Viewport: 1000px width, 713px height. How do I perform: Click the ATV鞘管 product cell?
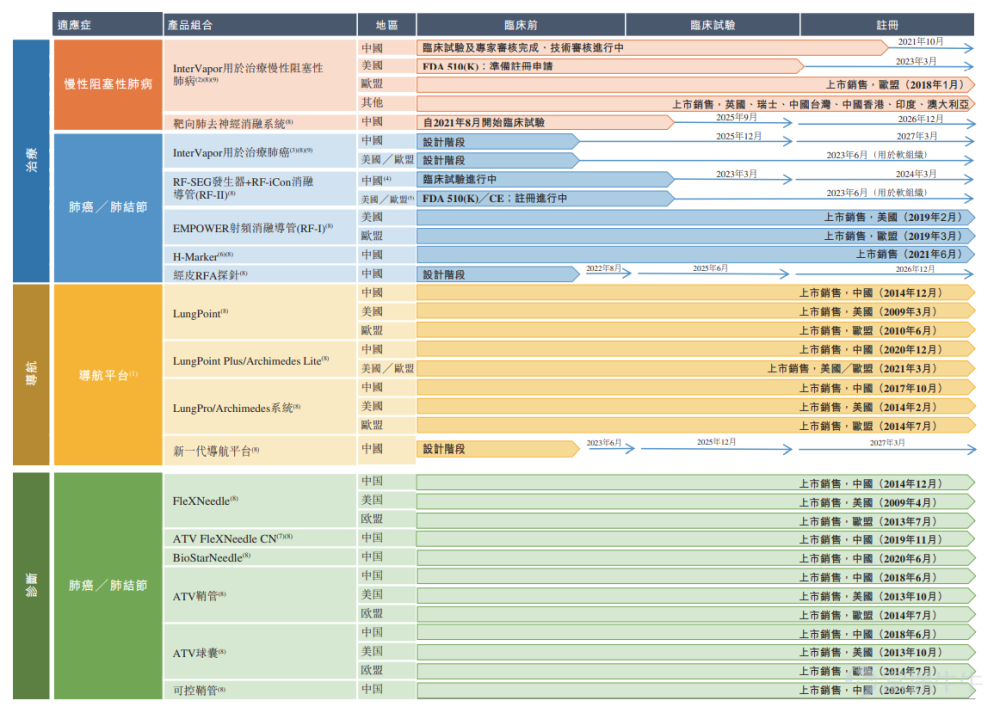click(x=260, y=596)
